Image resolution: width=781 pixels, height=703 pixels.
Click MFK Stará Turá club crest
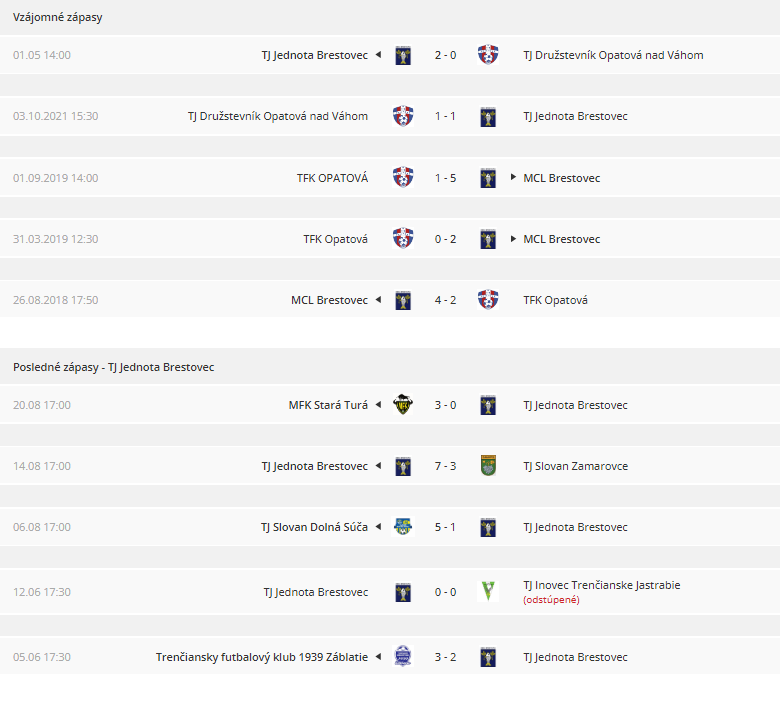click(403, 405)
